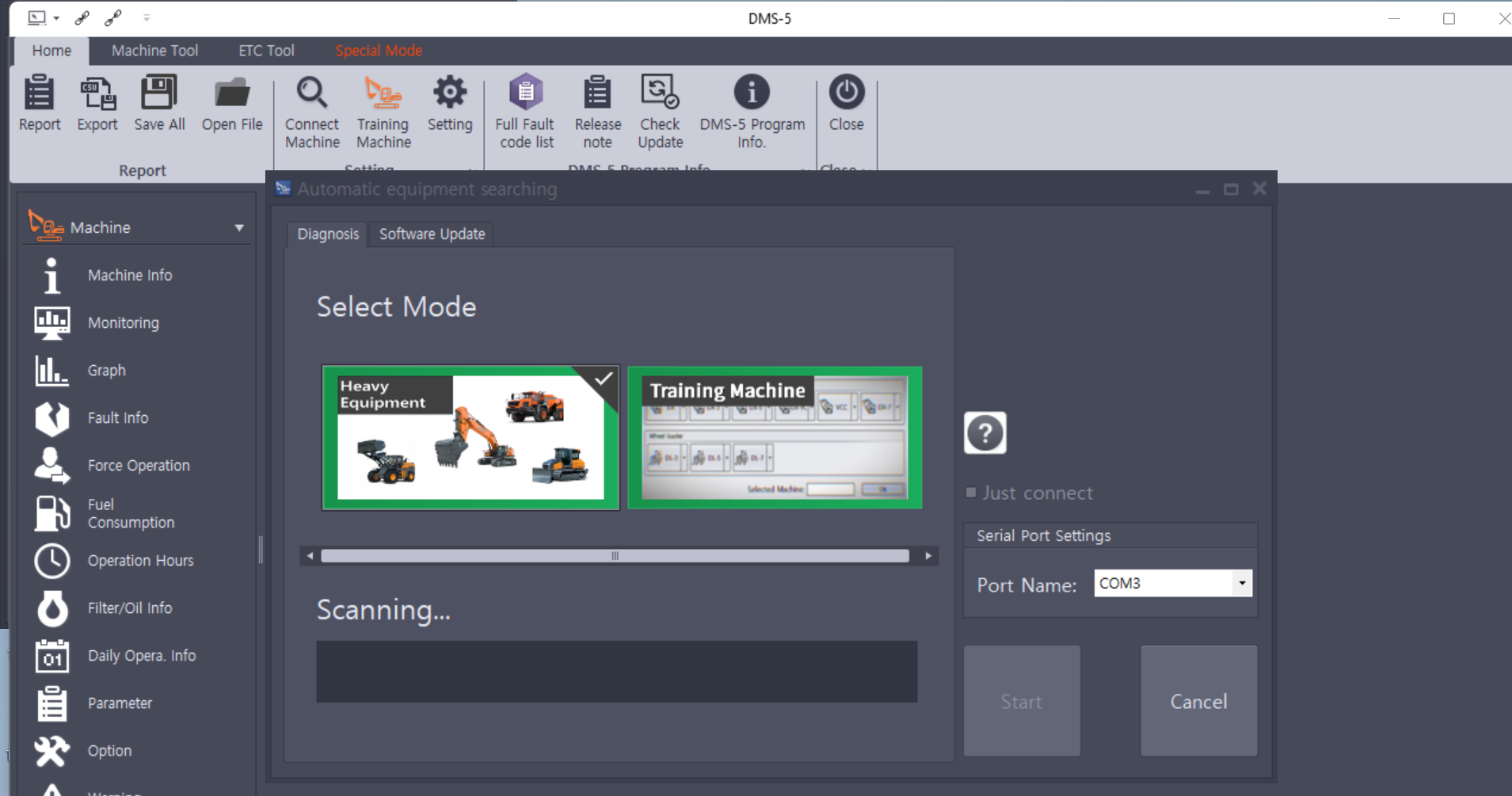Click the Scanning progress bar
This screenshot has width=1512, height=796.
616,672
